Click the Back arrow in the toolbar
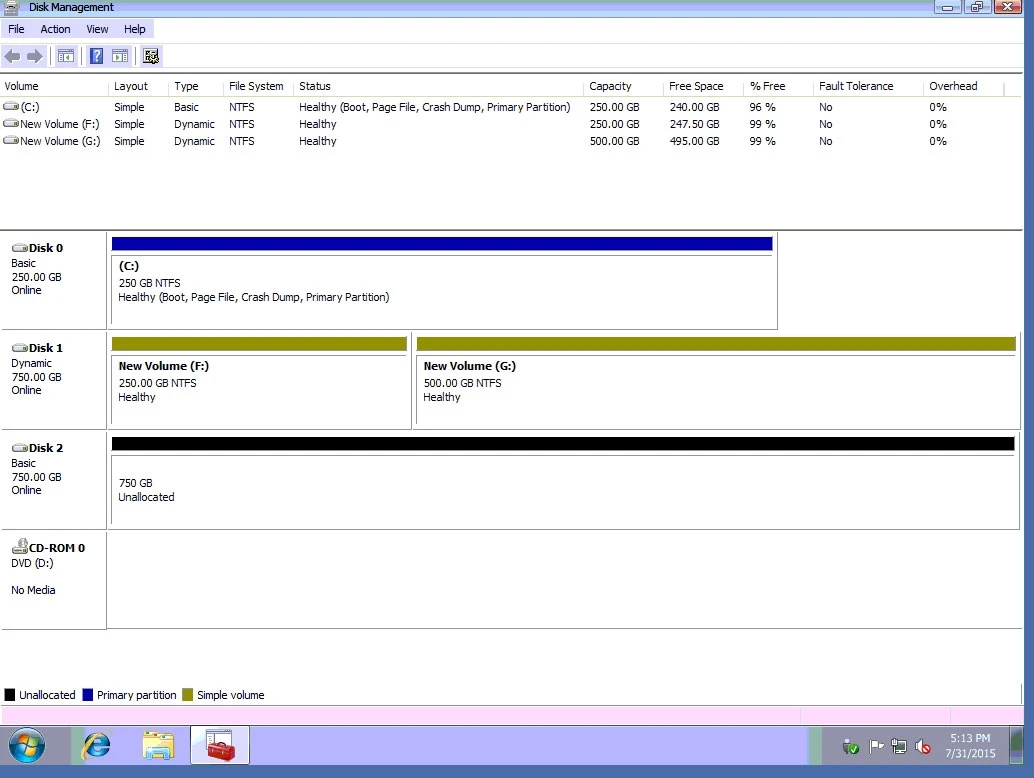The image size is (1034, 778). [13, 56]
